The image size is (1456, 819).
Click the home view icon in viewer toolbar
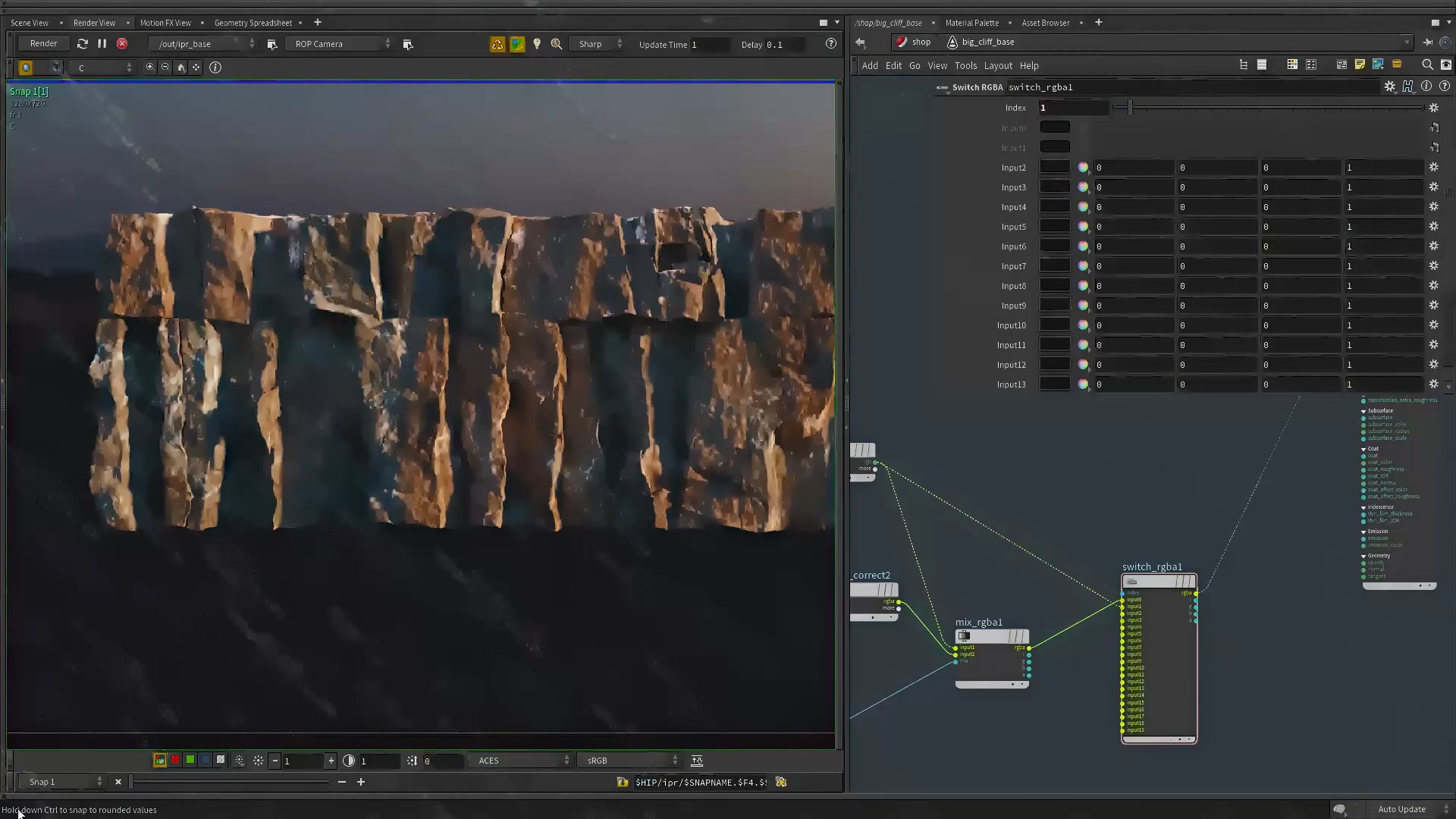[x=180, y=67]
